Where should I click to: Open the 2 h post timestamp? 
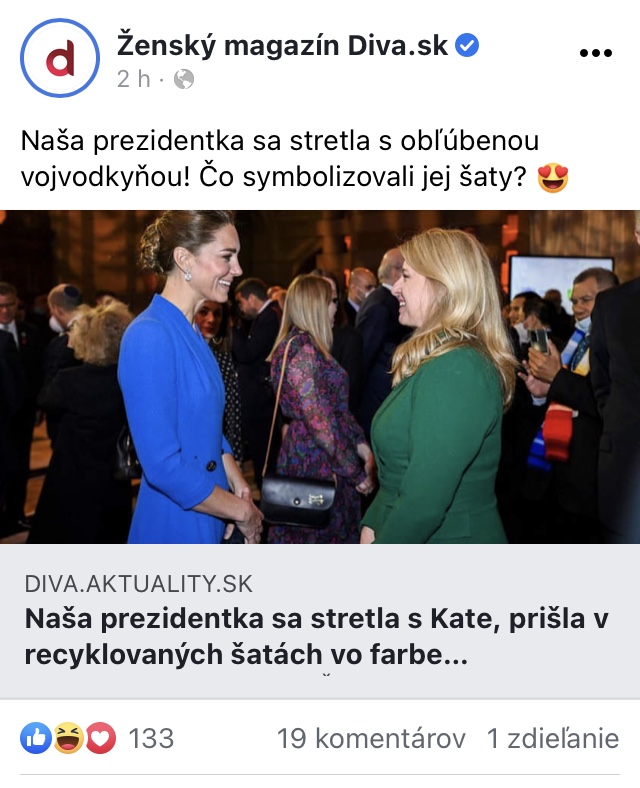(x=134, y=79)
